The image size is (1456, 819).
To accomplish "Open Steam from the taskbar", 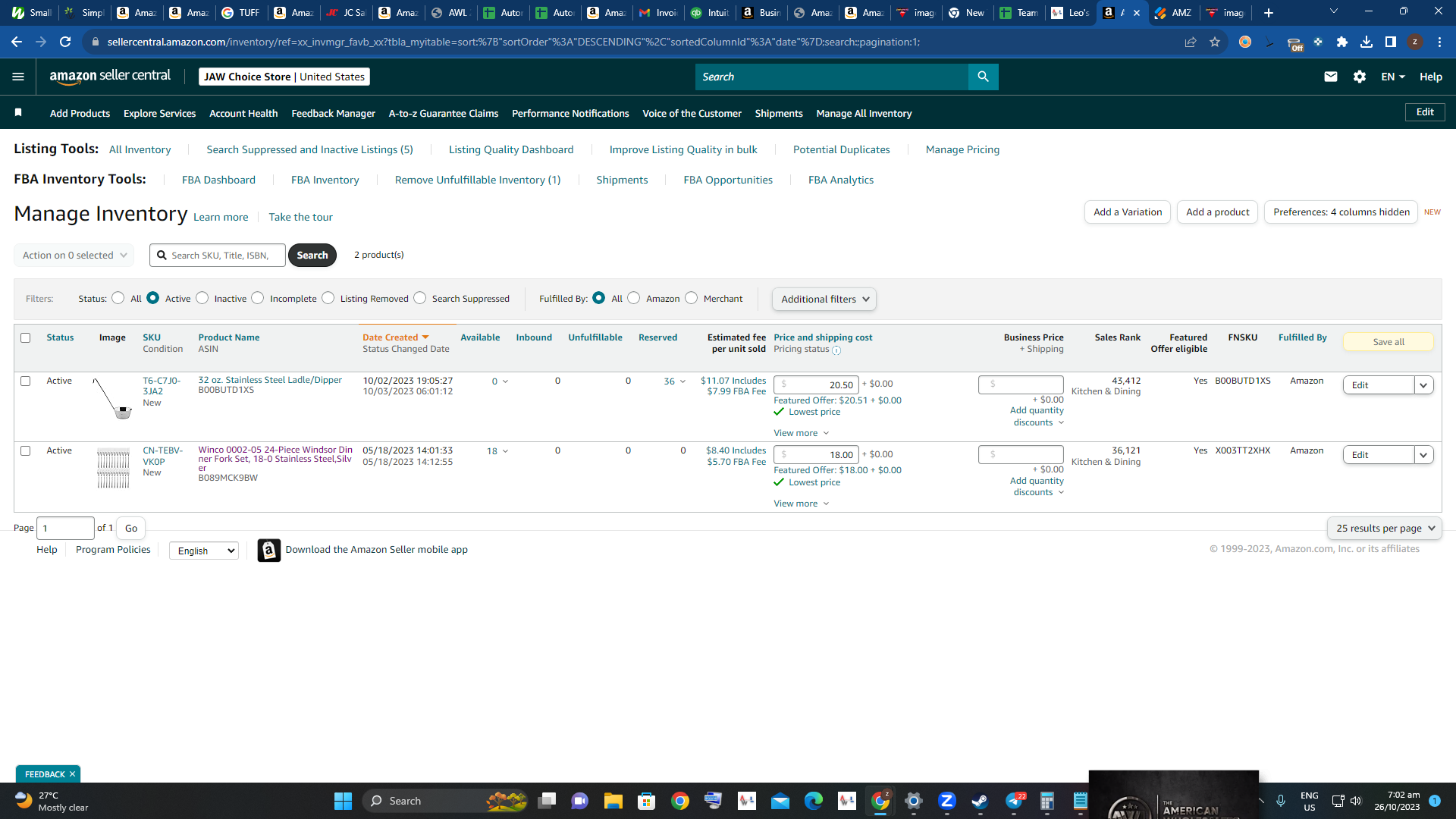I will tap(980, 801).
